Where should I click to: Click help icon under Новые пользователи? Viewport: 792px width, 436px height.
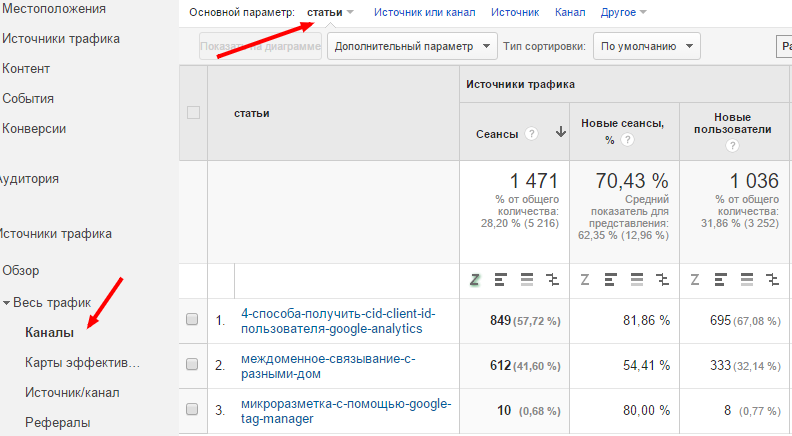[x=732, y=146]
